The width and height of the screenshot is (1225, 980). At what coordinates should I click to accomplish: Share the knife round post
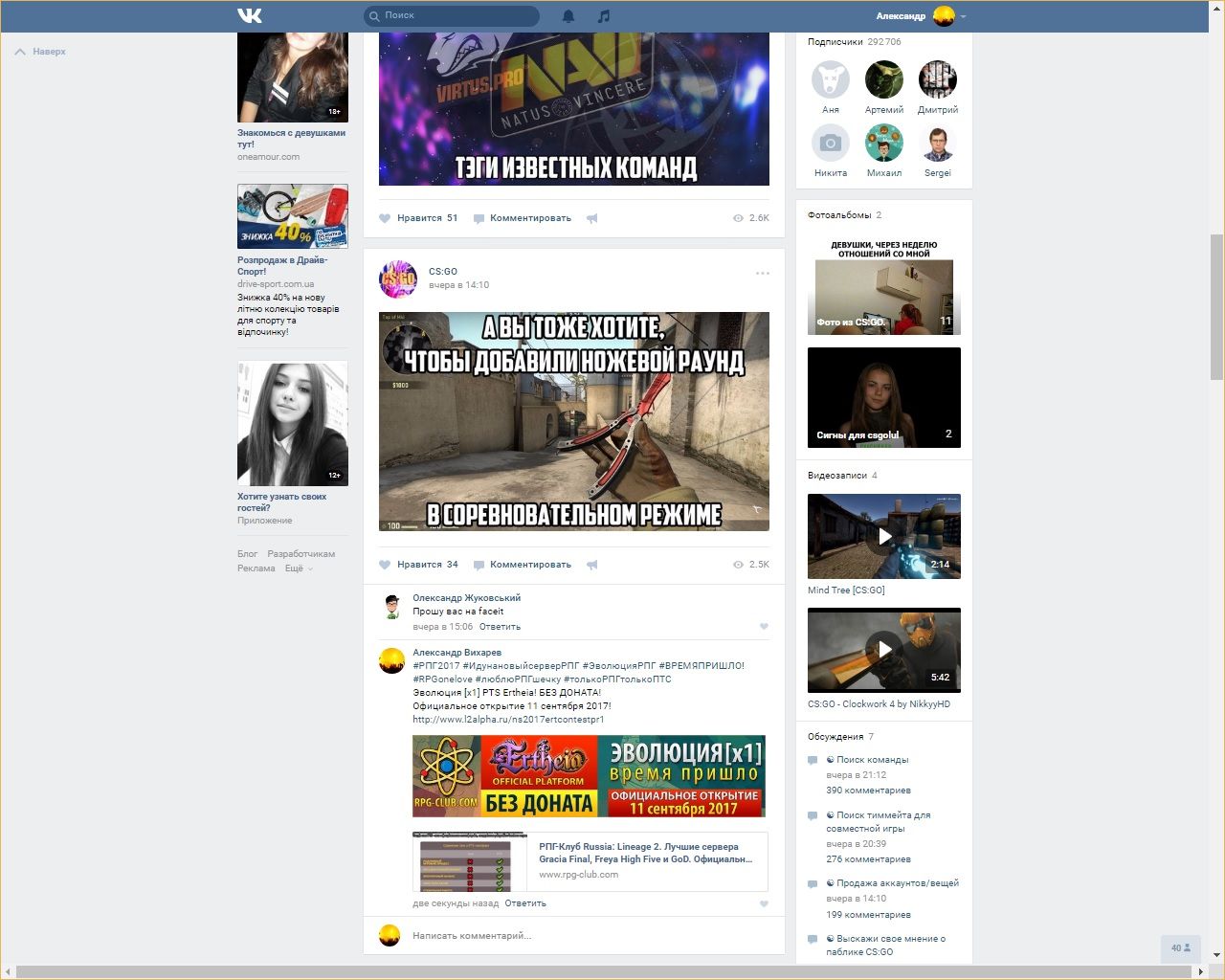(592, 565)
